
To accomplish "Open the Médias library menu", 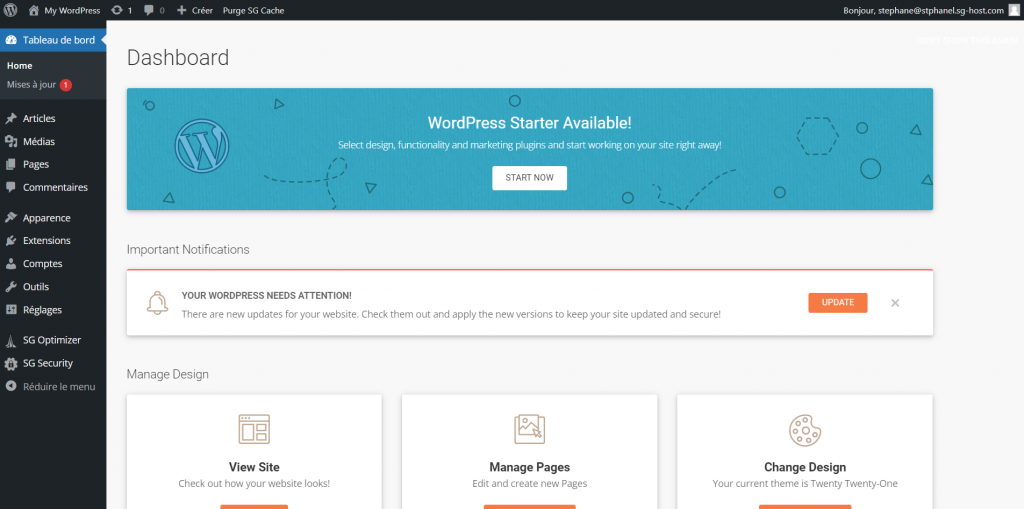I will coord(39,141).
